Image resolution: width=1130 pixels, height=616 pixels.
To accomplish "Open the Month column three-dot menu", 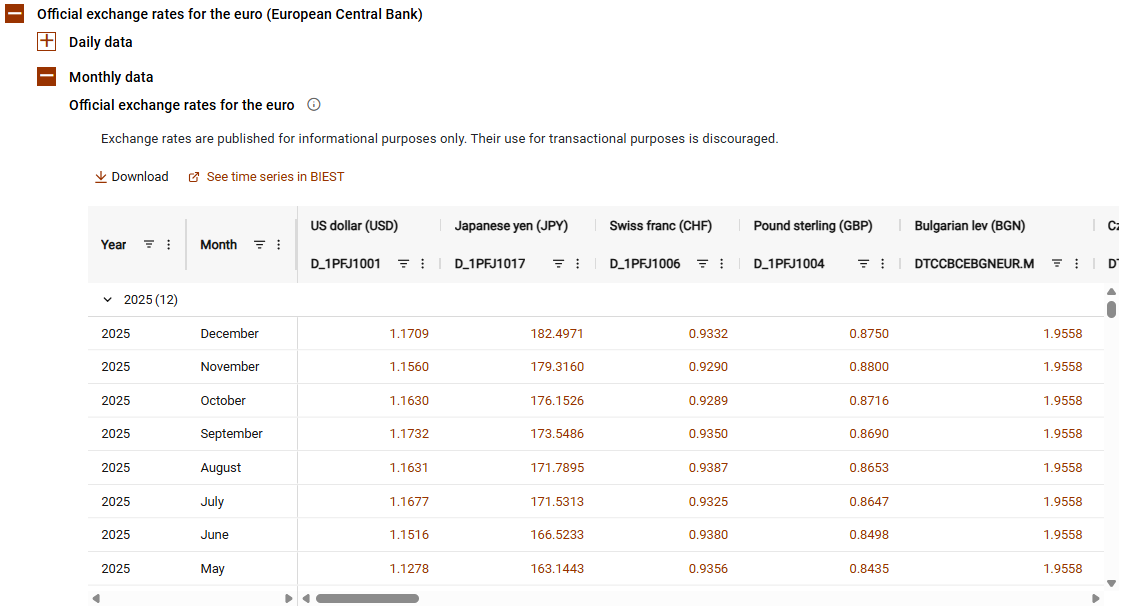I will (278, 244).
